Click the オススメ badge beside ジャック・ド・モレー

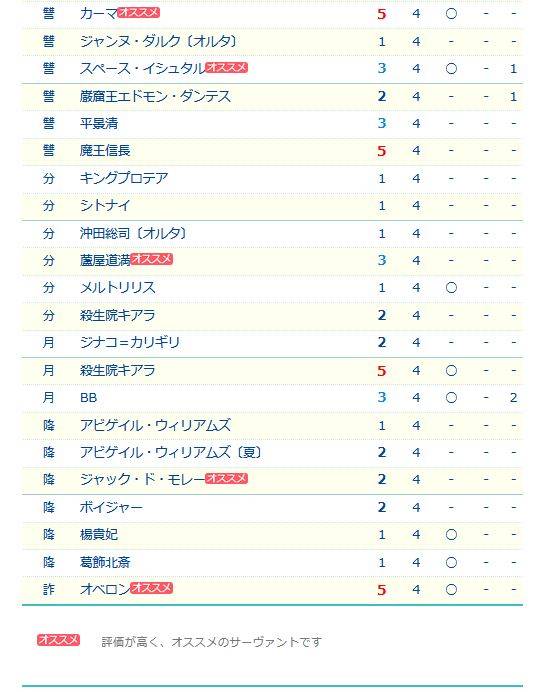pos(226,478)
